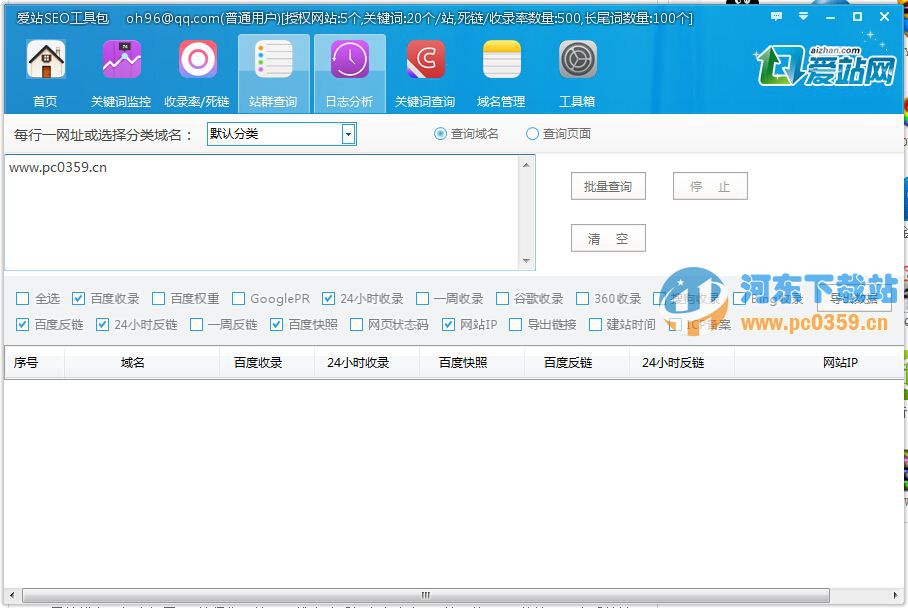Click the feedback chat icon in title bar
The width and height of the screenshot is (908, 608).
tap(774, 16)
